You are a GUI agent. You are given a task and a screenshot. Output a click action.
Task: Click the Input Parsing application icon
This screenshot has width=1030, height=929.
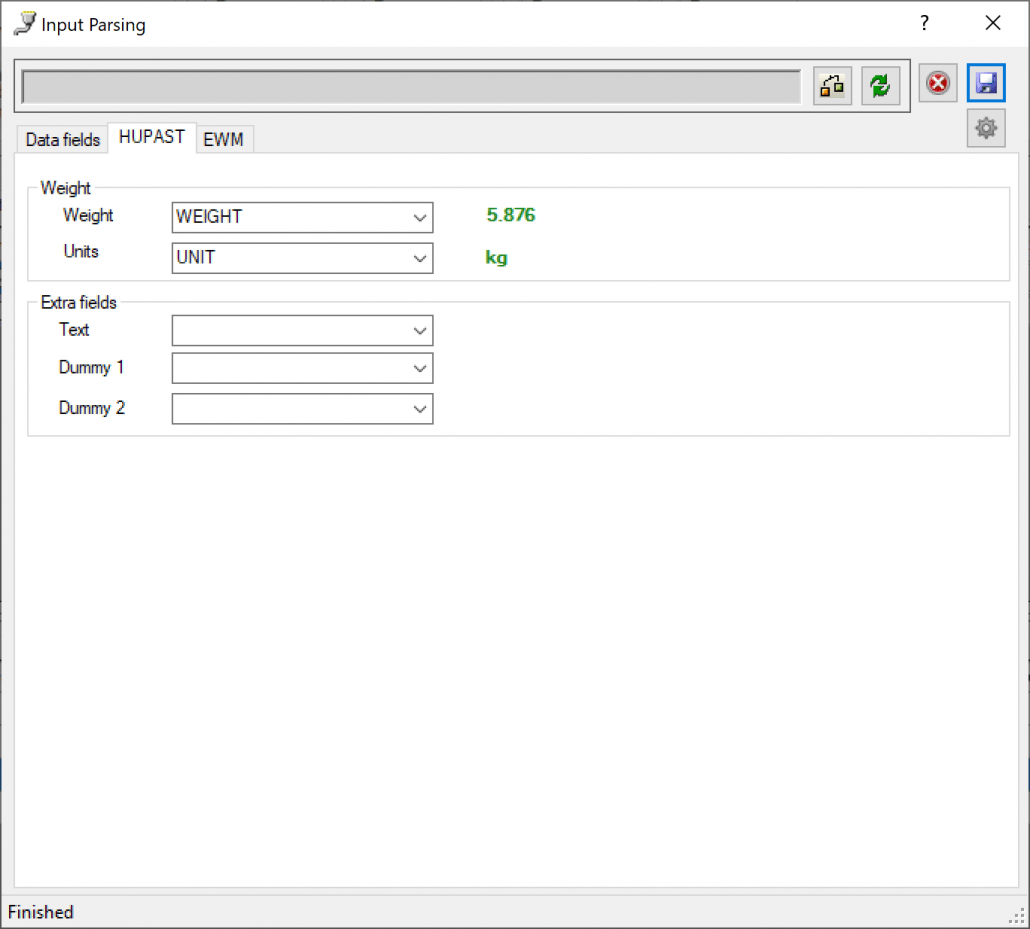23,22
